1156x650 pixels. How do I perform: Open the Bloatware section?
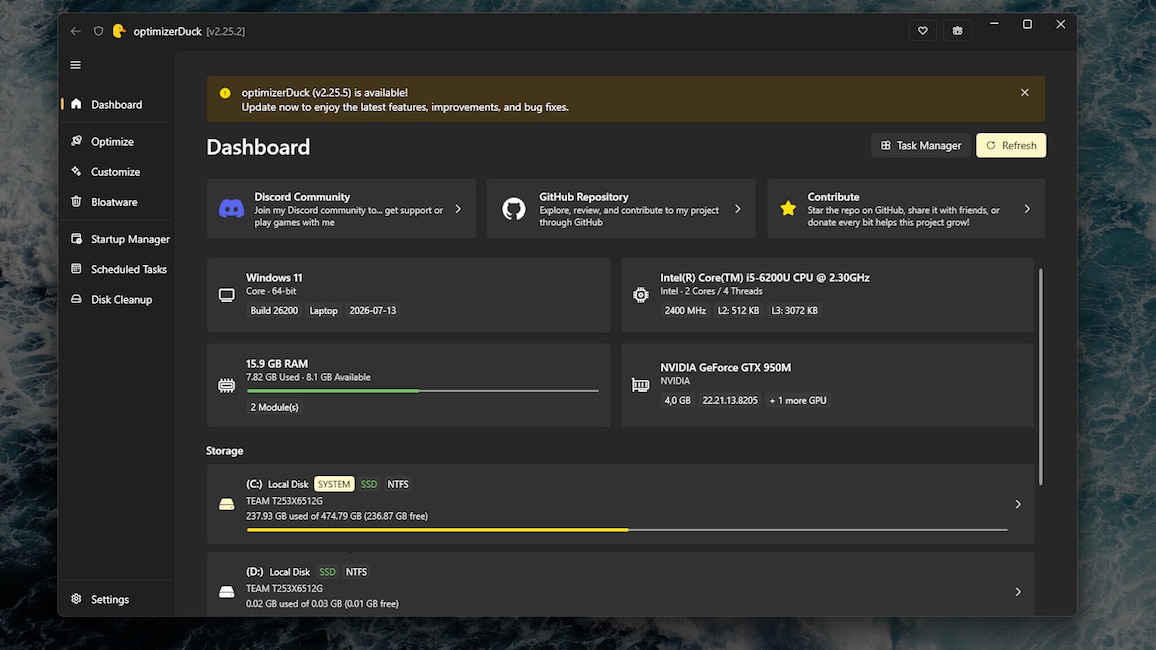point(116,202)
